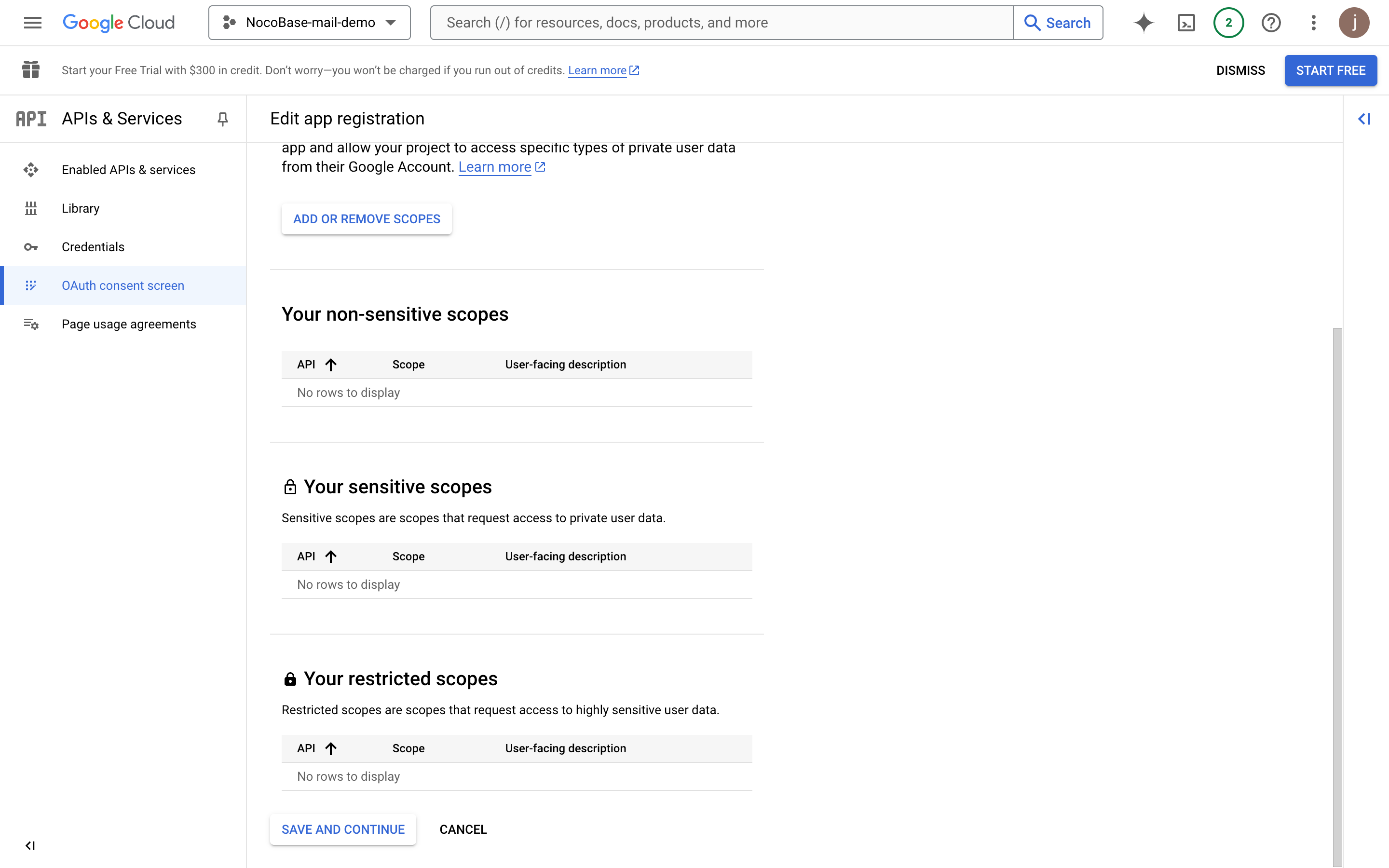Open Gemini AI assistant sparkle icon
This screenshot has height=868, width=1389.
(x=1144, y=22)
